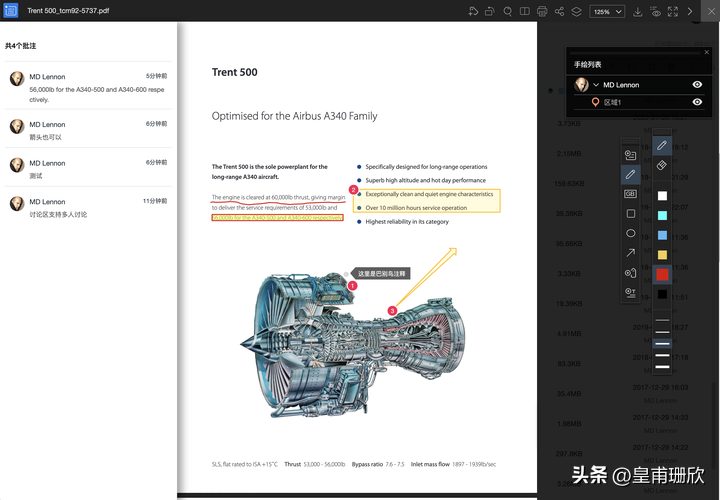Select the GB text-box tool
Screen dimensions: 720x500
[x=630, y=194]
